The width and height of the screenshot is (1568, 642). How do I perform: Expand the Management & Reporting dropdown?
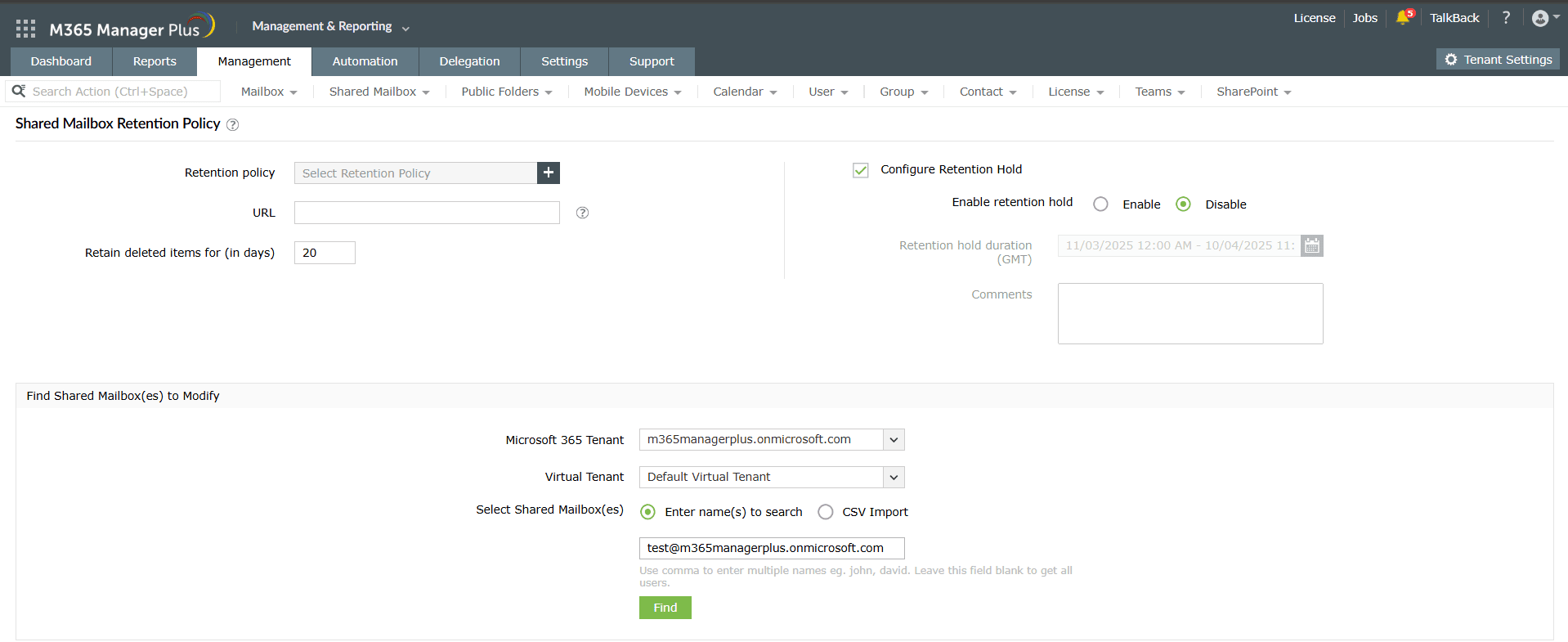pos(331,26)
